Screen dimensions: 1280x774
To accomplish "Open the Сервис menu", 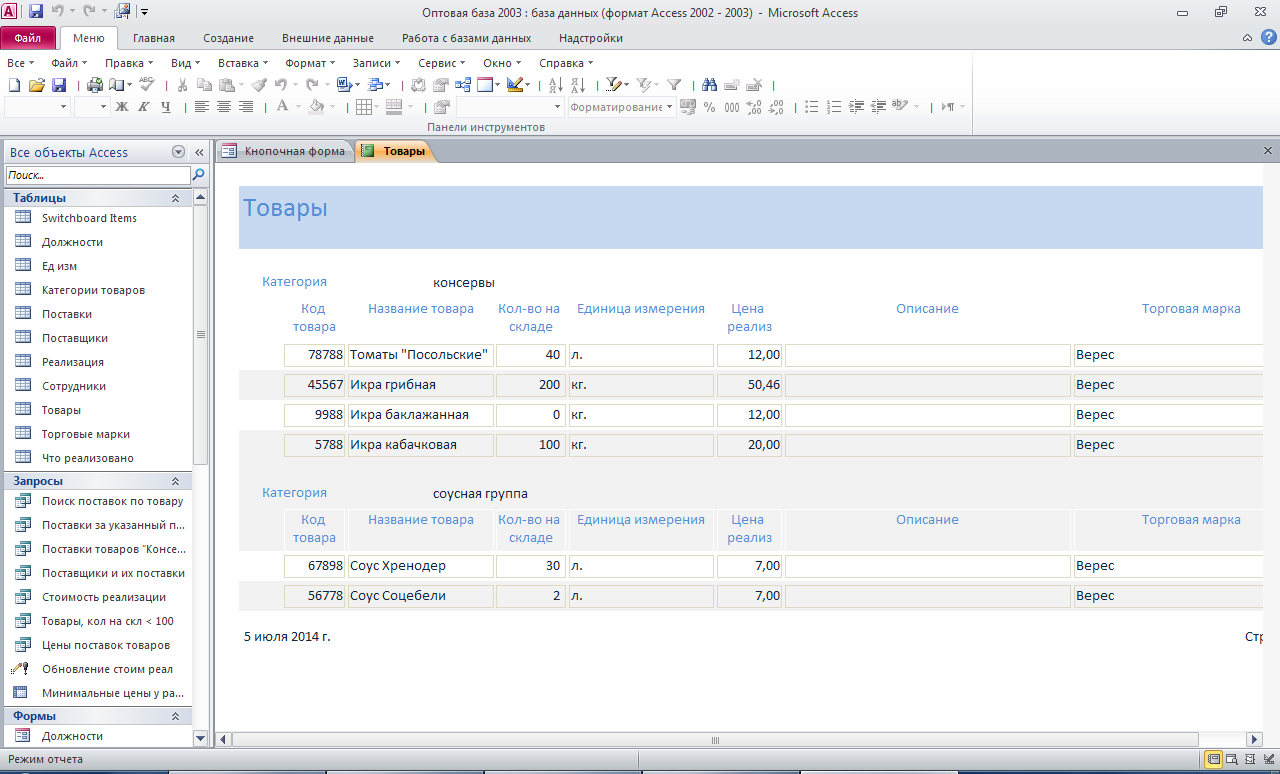I will (x=441, y=63).
